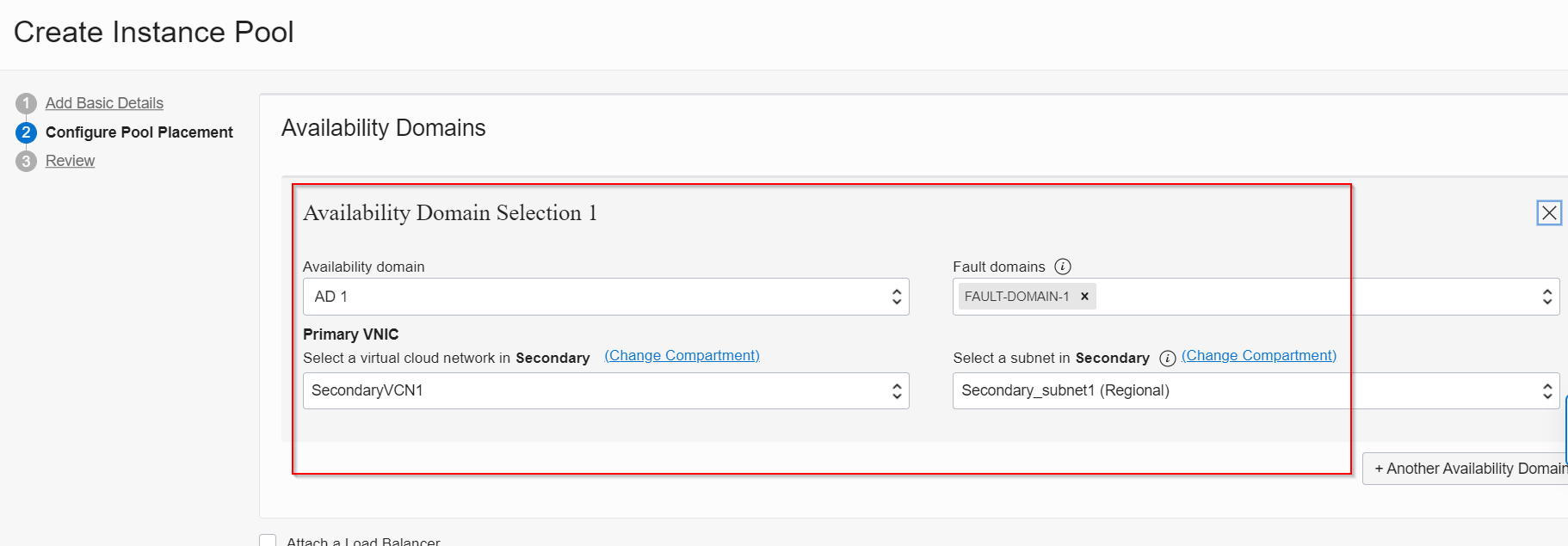Remove the FAULT-DOMAIN-1 tag

tap(1084, 297)
